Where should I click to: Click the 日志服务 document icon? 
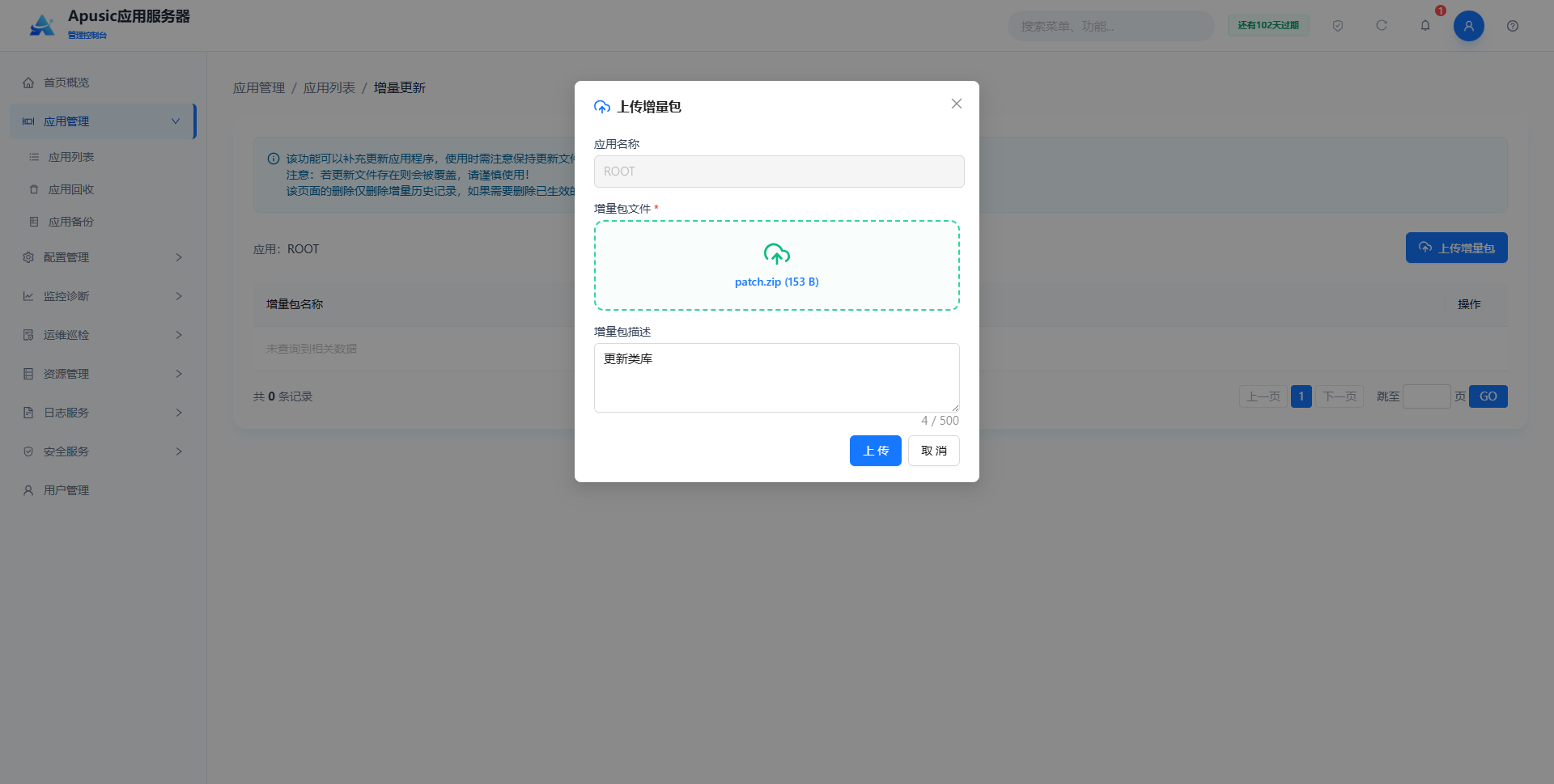28,413
